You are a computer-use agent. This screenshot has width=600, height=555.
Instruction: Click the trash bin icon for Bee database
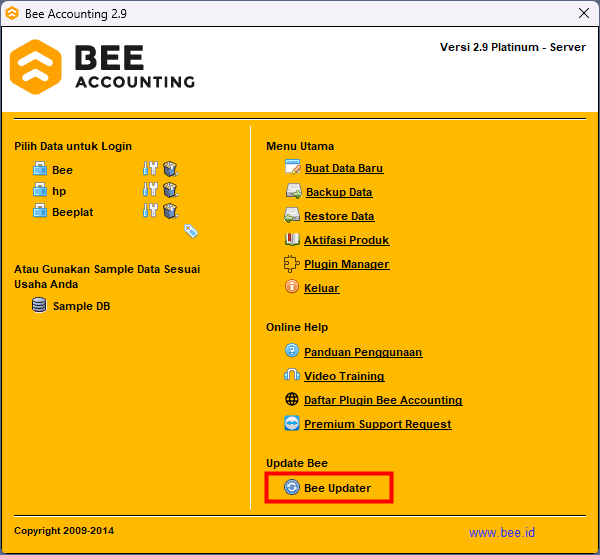click(x=170, y=169)
